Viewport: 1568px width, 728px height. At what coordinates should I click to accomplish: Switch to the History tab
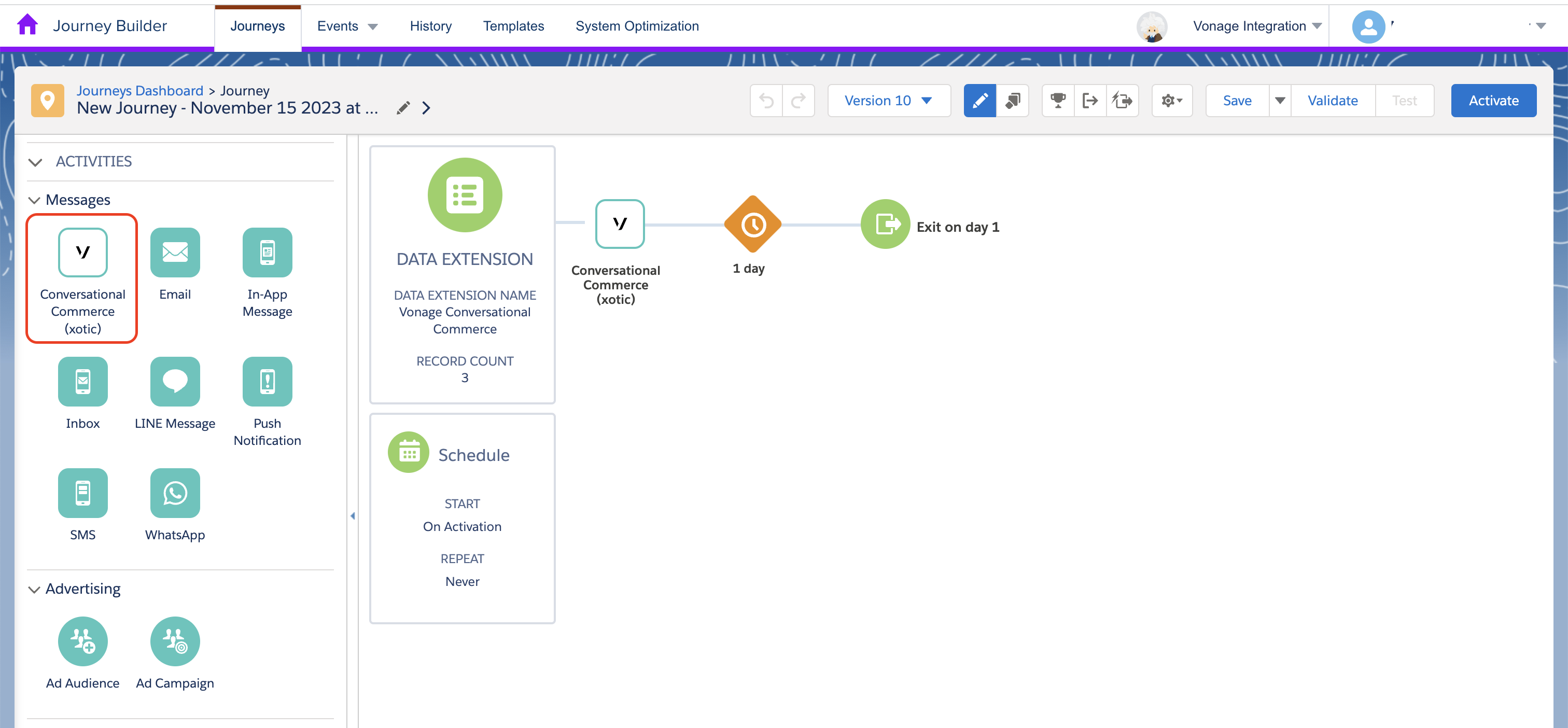coord(430,26)
